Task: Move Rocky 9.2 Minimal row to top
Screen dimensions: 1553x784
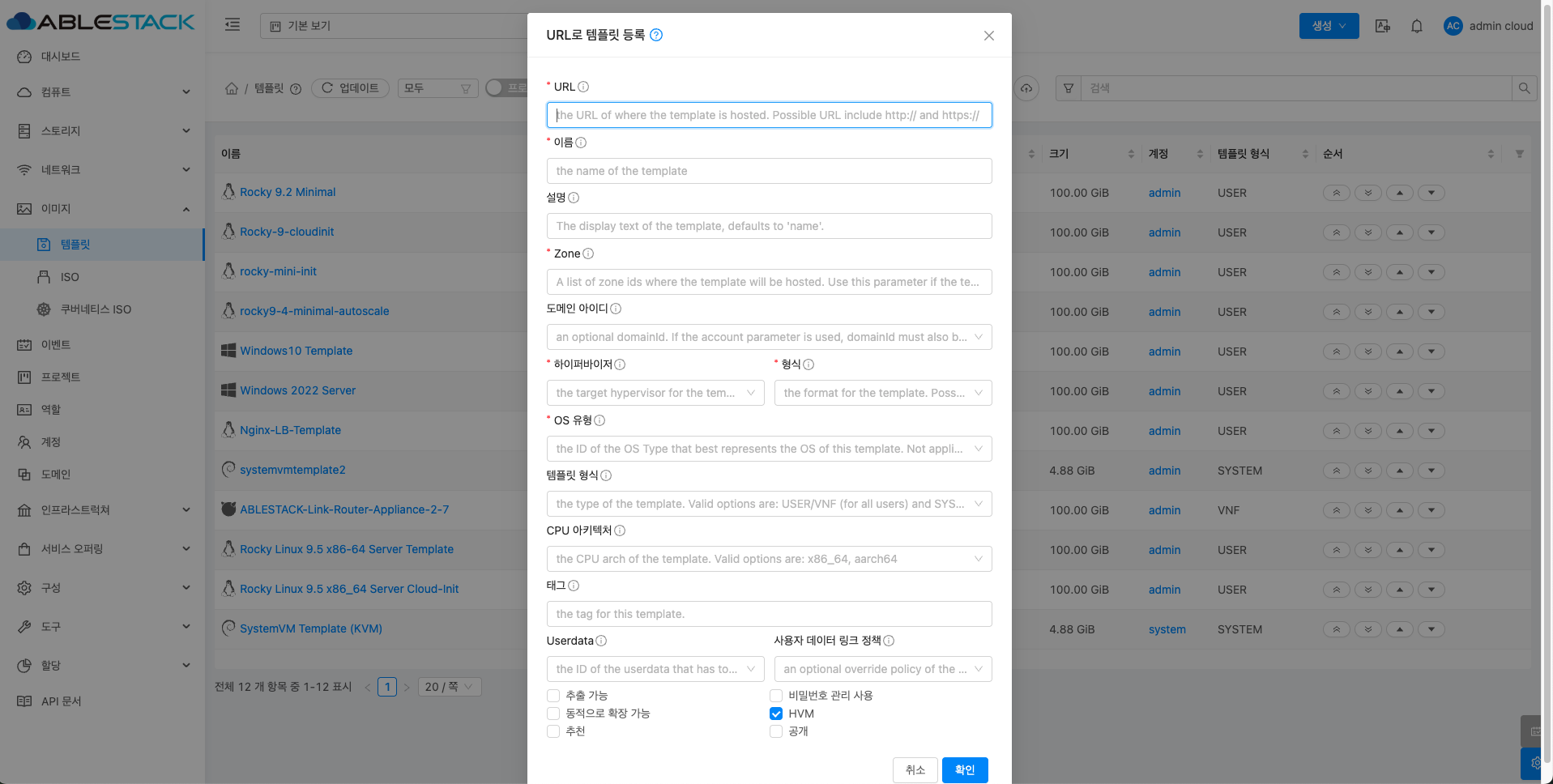Action: tap(1337, 193)
